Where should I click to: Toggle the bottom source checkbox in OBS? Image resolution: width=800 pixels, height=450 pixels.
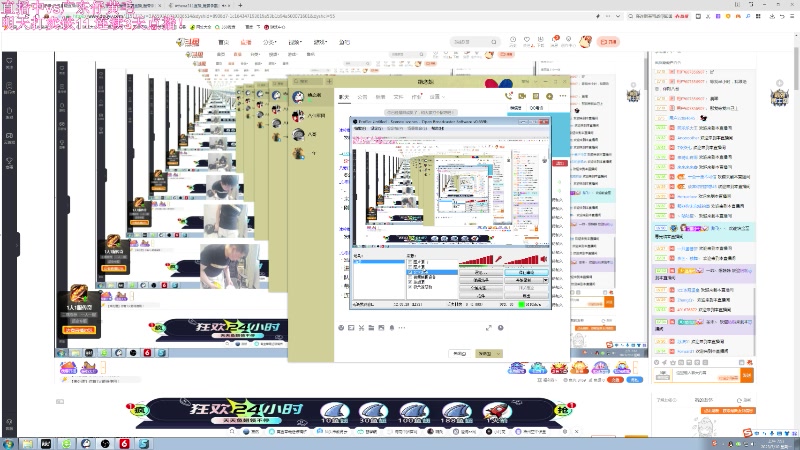coord(410,287)
